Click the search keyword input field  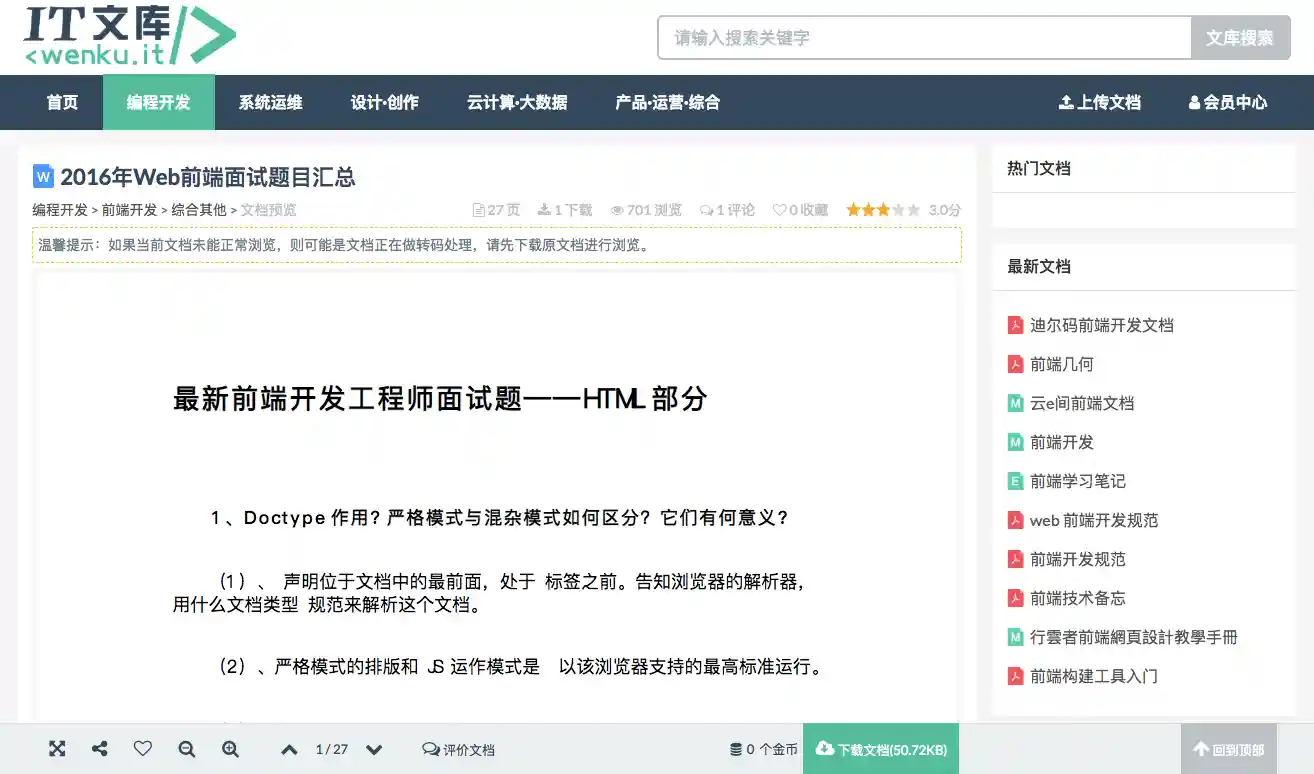(920, 37)
